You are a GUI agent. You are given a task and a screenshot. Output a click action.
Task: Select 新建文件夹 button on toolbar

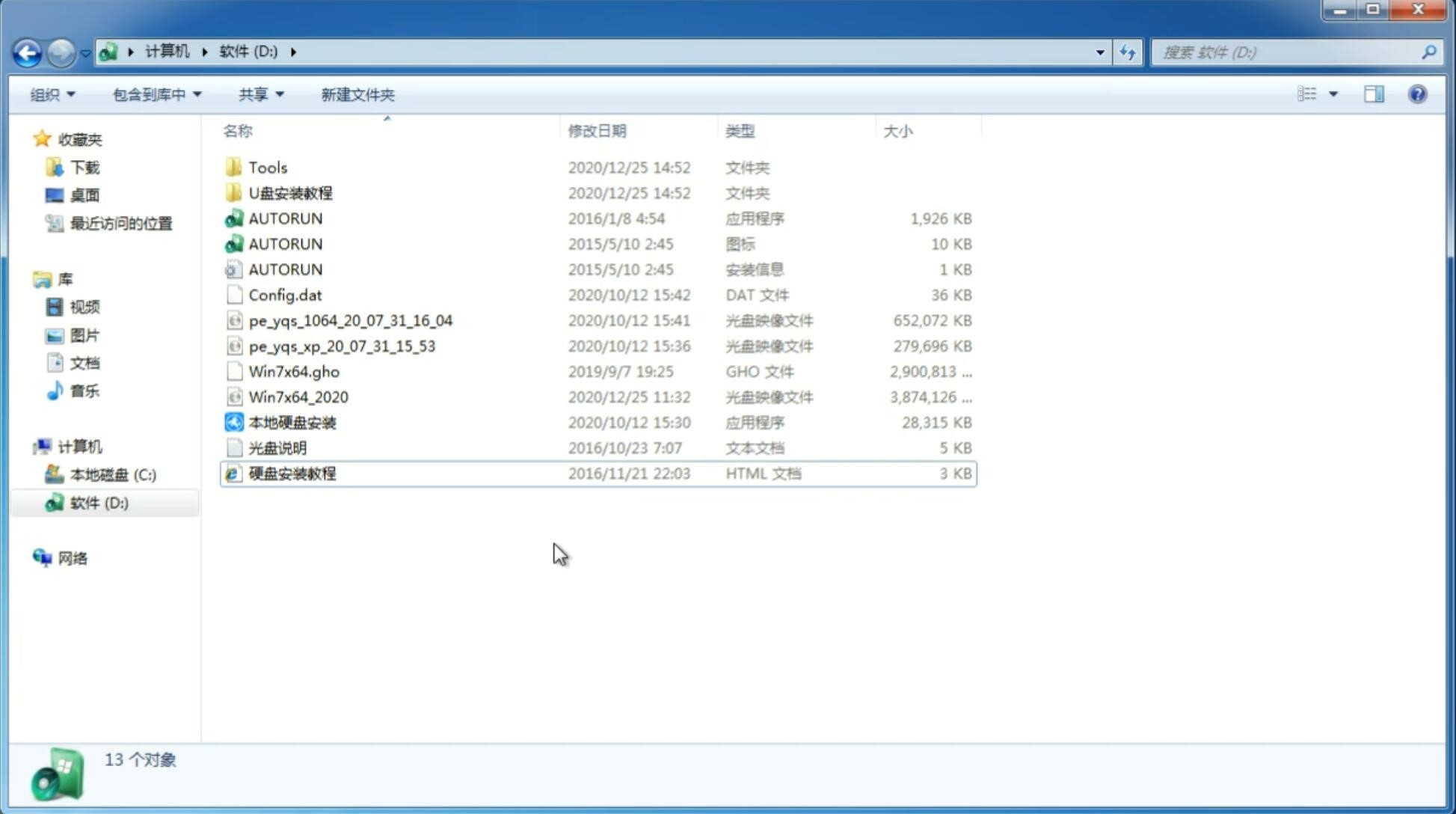pyautogui.click(x=357, y=94)
